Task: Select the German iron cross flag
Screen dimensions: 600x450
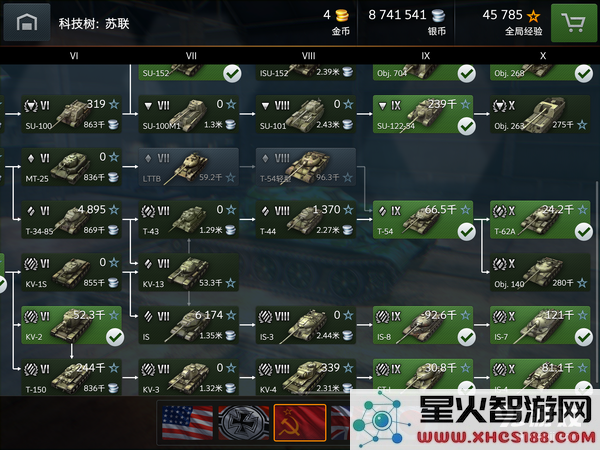Action: point(244,422)
